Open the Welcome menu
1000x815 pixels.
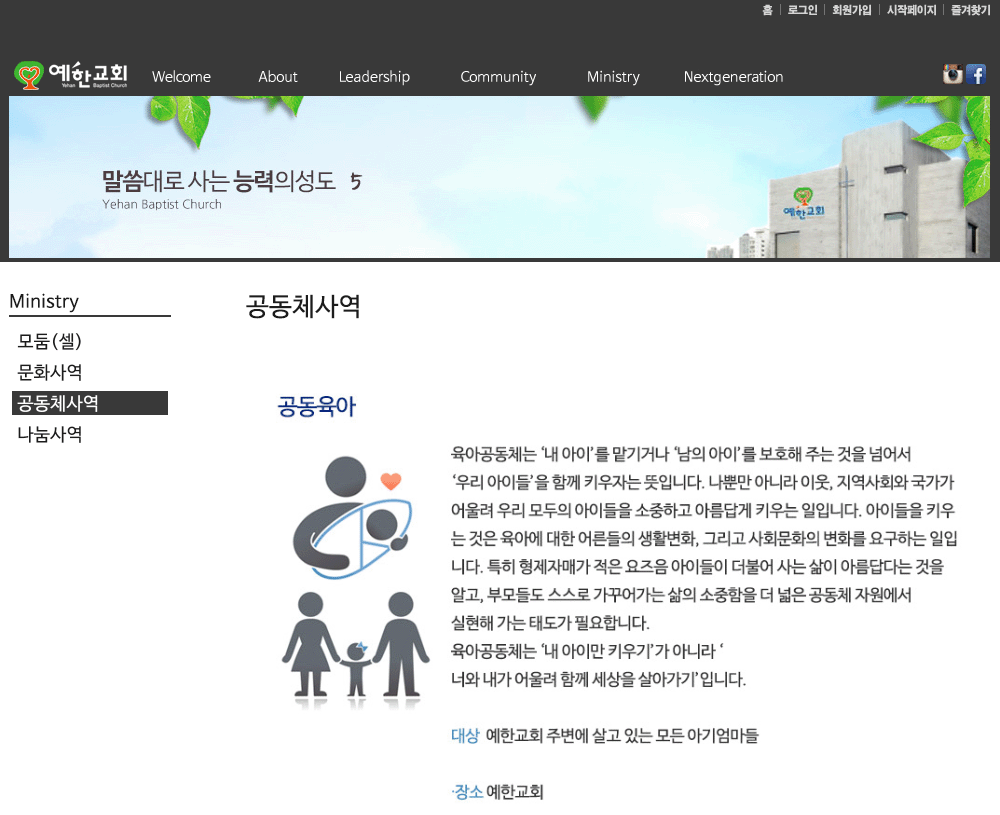coord(181,77)
